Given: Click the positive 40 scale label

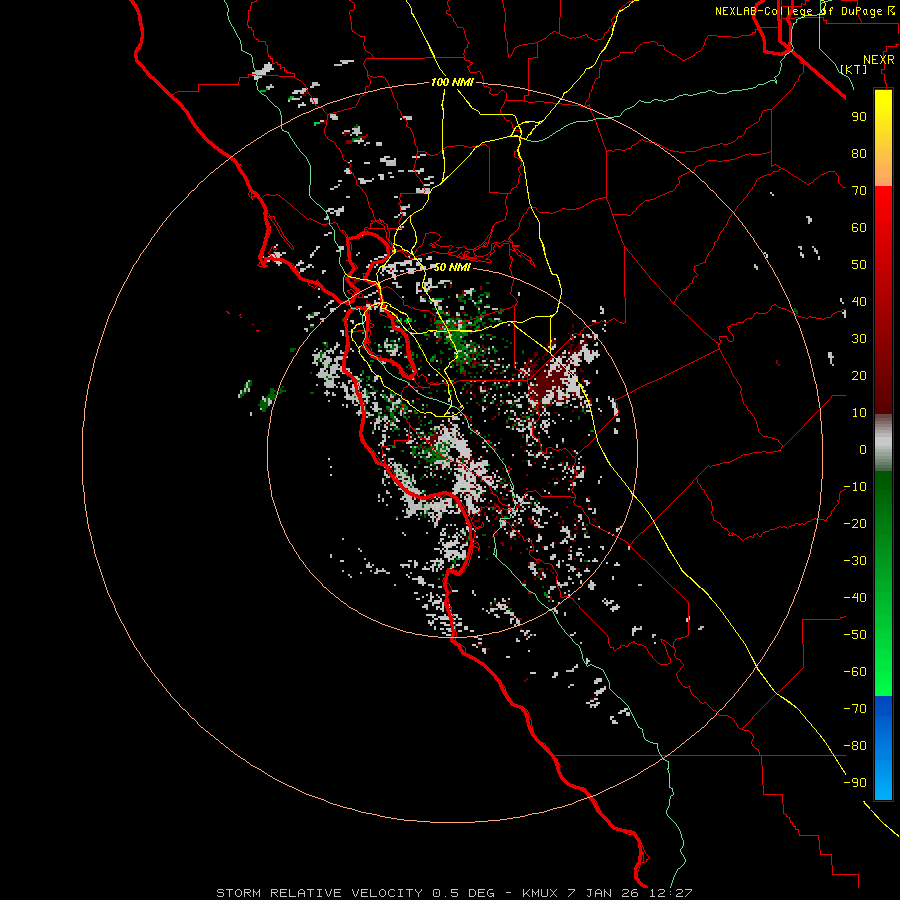Looking at the screenshot, I should pos(859,302).
